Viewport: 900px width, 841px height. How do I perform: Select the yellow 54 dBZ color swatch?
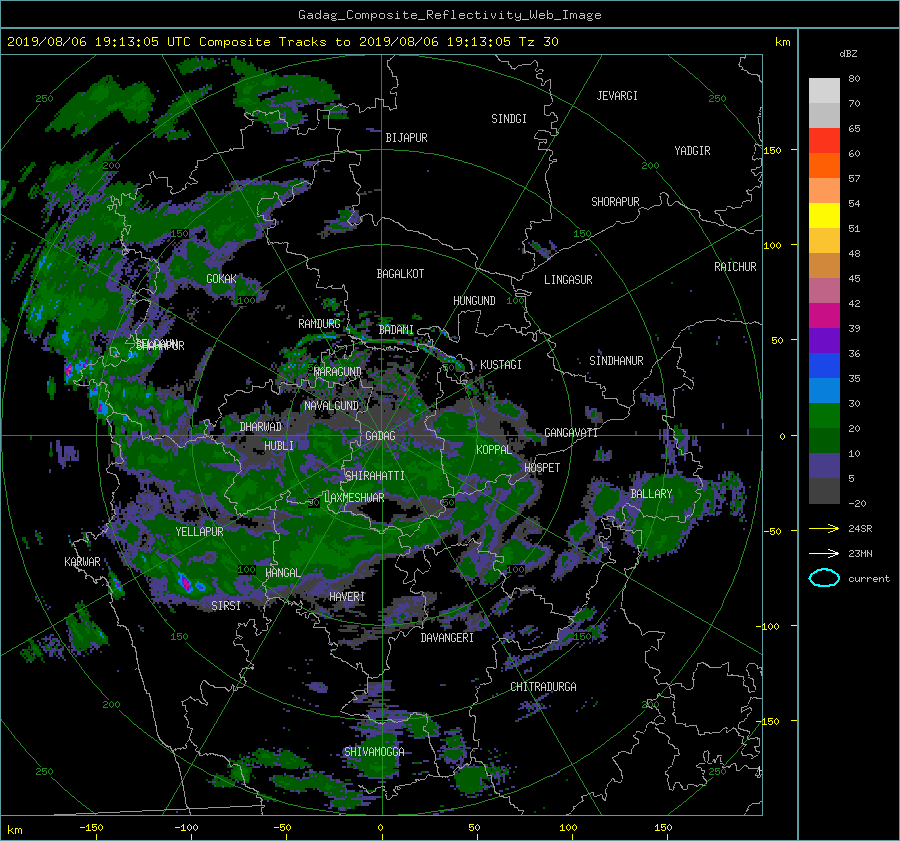click(824, 216)
